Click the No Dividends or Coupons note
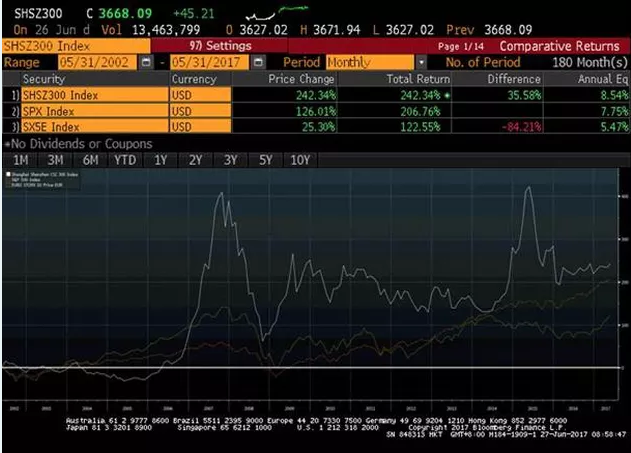 point(78,144)
